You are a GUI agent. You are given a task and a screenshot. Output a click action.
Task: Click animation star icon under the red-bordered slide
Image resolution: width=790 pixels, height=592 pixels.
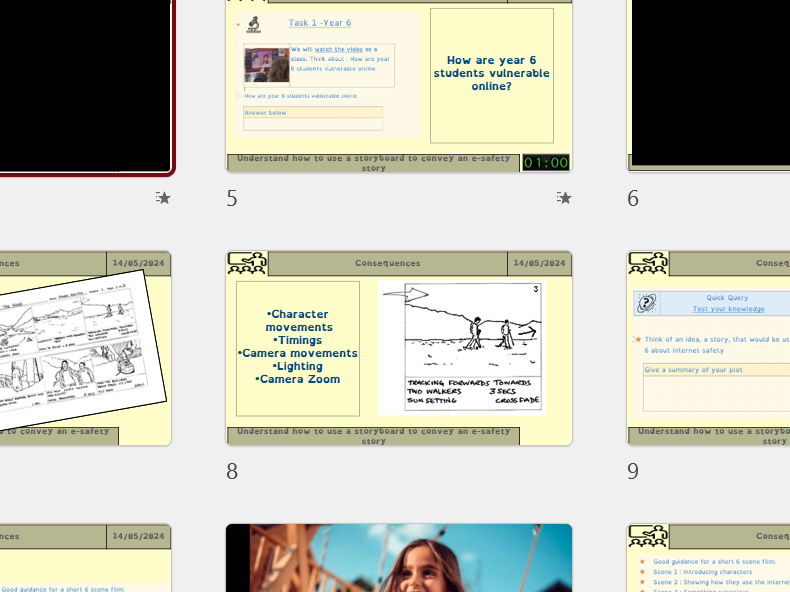tap(163, 198)
